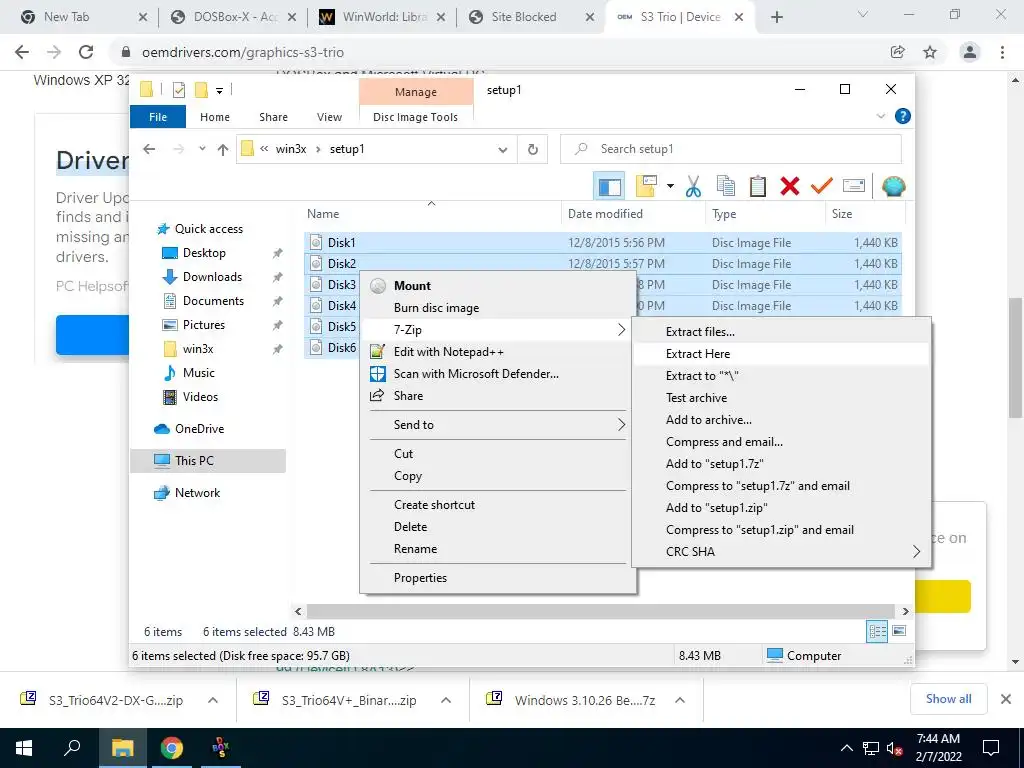Open Classic Shell settings shell icon
The width and height of the screenshot is (1024, 768).
[893, 187]
